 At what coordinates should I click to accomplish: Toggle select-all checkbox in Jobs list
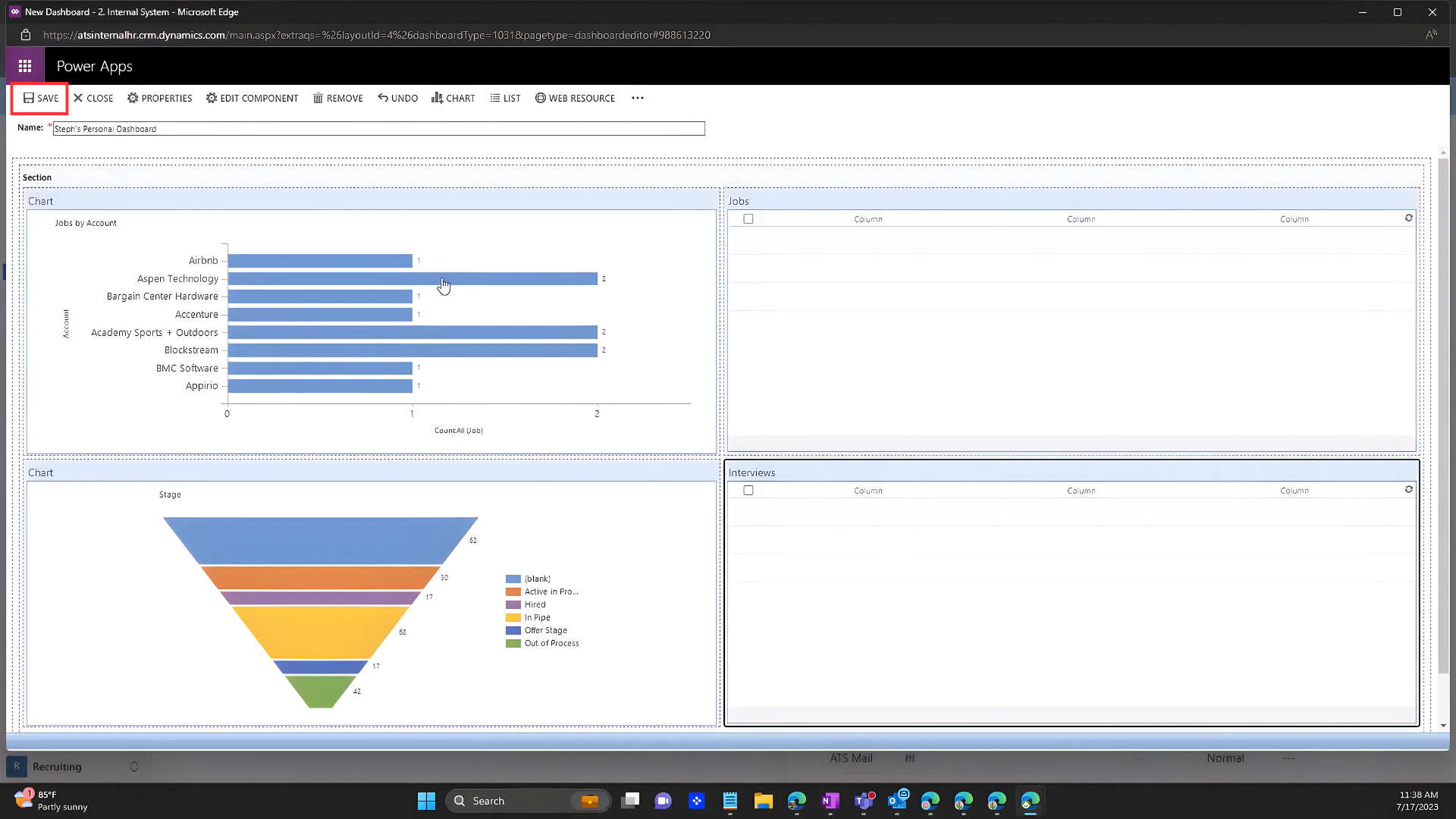748,219
